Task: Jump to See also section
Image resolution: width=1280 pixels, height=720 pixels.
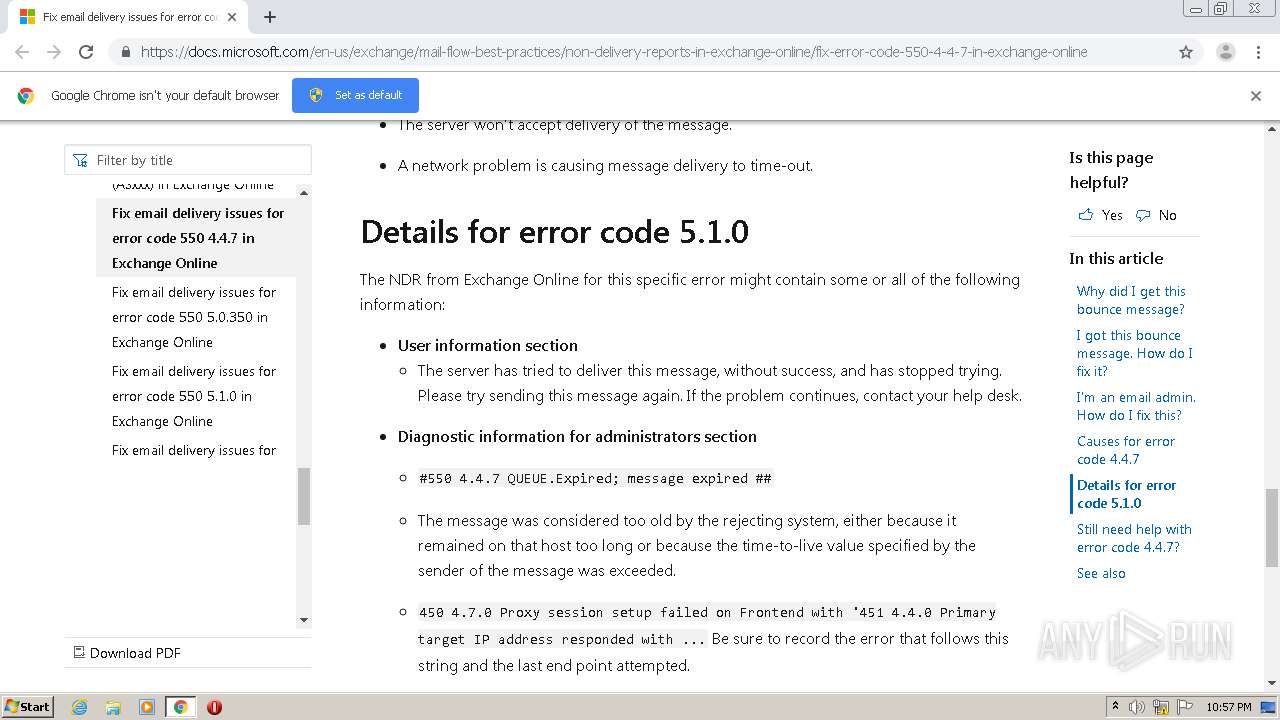Action: point(1101,573)
